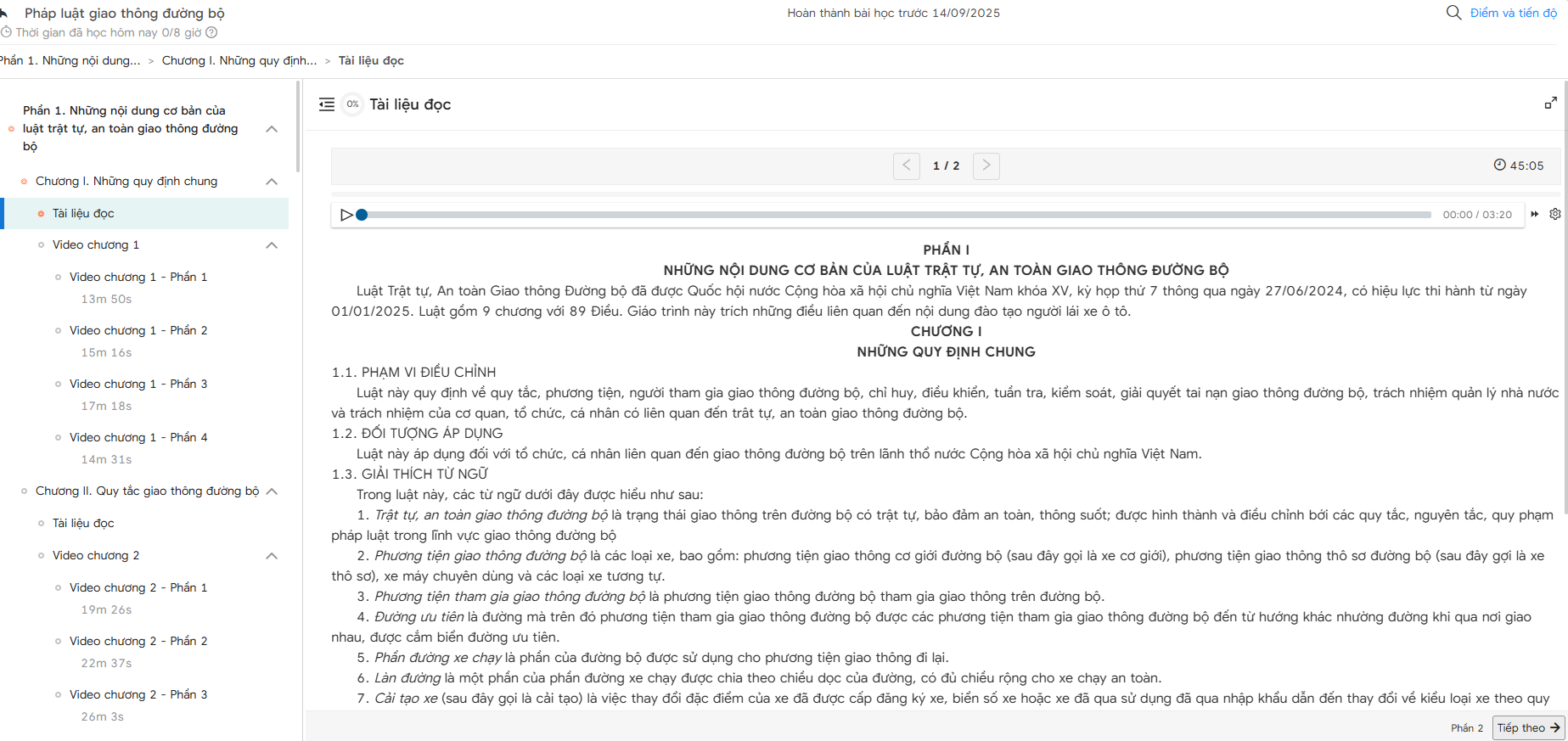
Task: Open Video chương 2 - Phần 2
Action: coord(138,641)
